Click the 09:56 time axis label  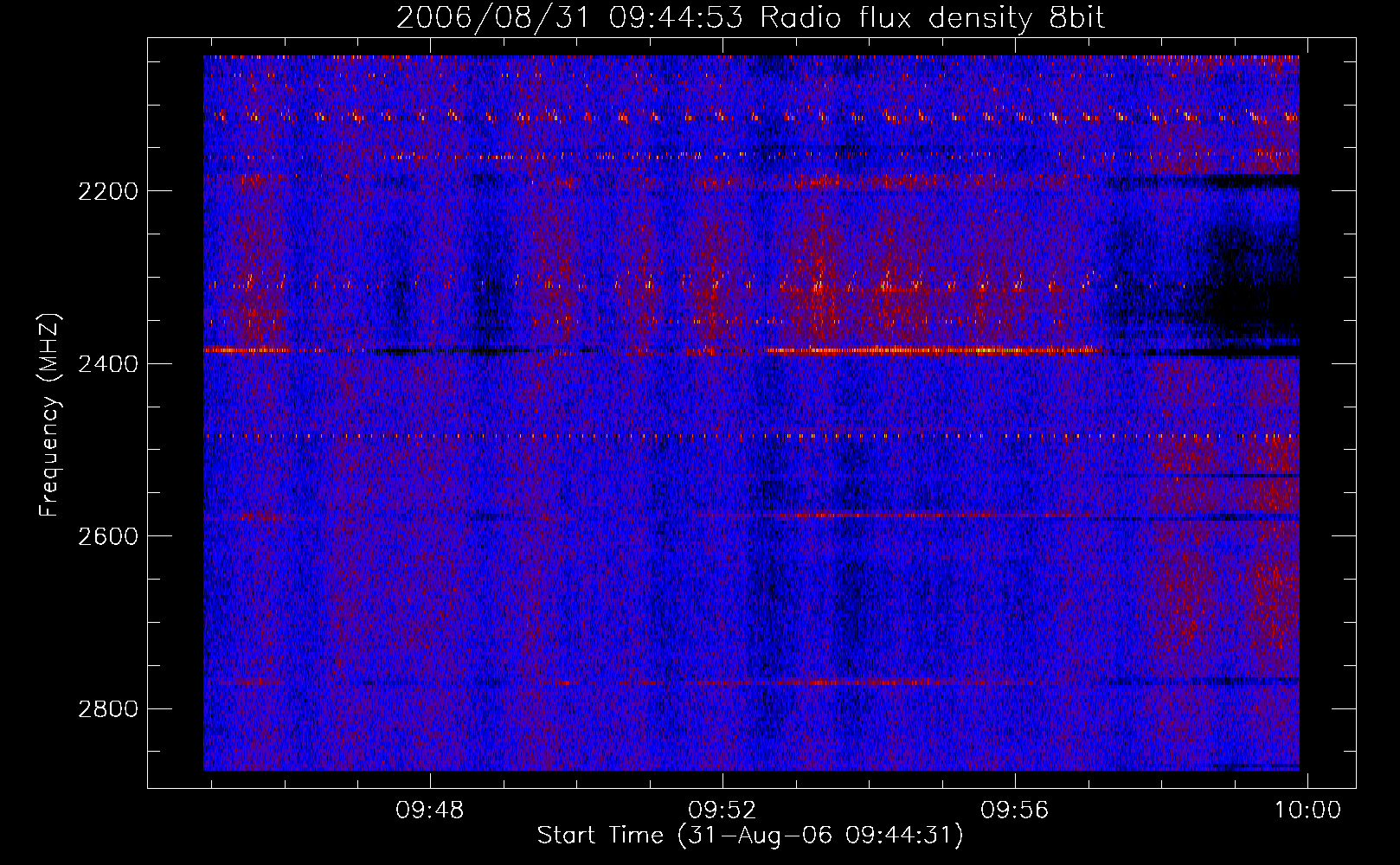1014,811
